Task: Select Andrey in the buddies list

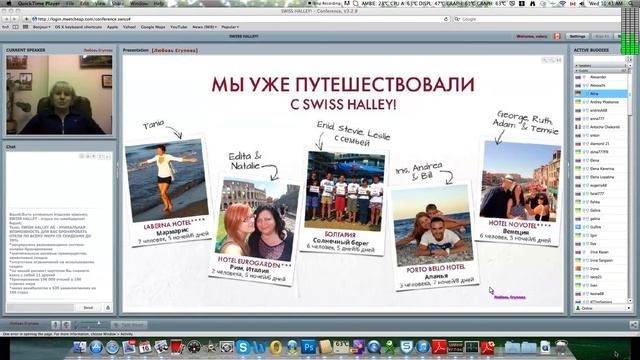Action: [x=601, y=102]
